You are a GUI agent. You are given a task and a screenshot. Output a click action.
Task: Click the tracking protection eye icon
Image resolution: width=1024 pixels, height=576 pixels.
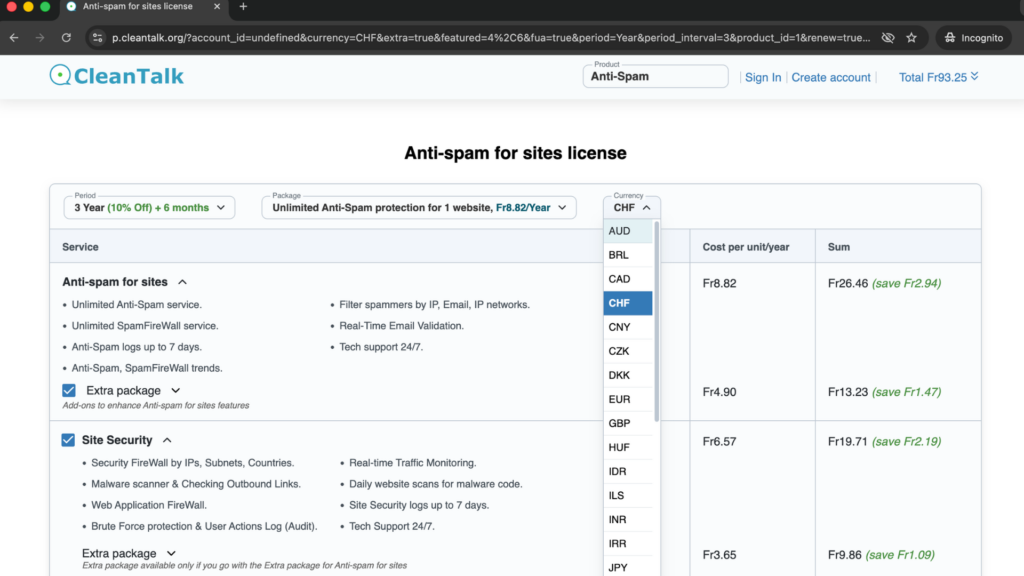(888, 38)
